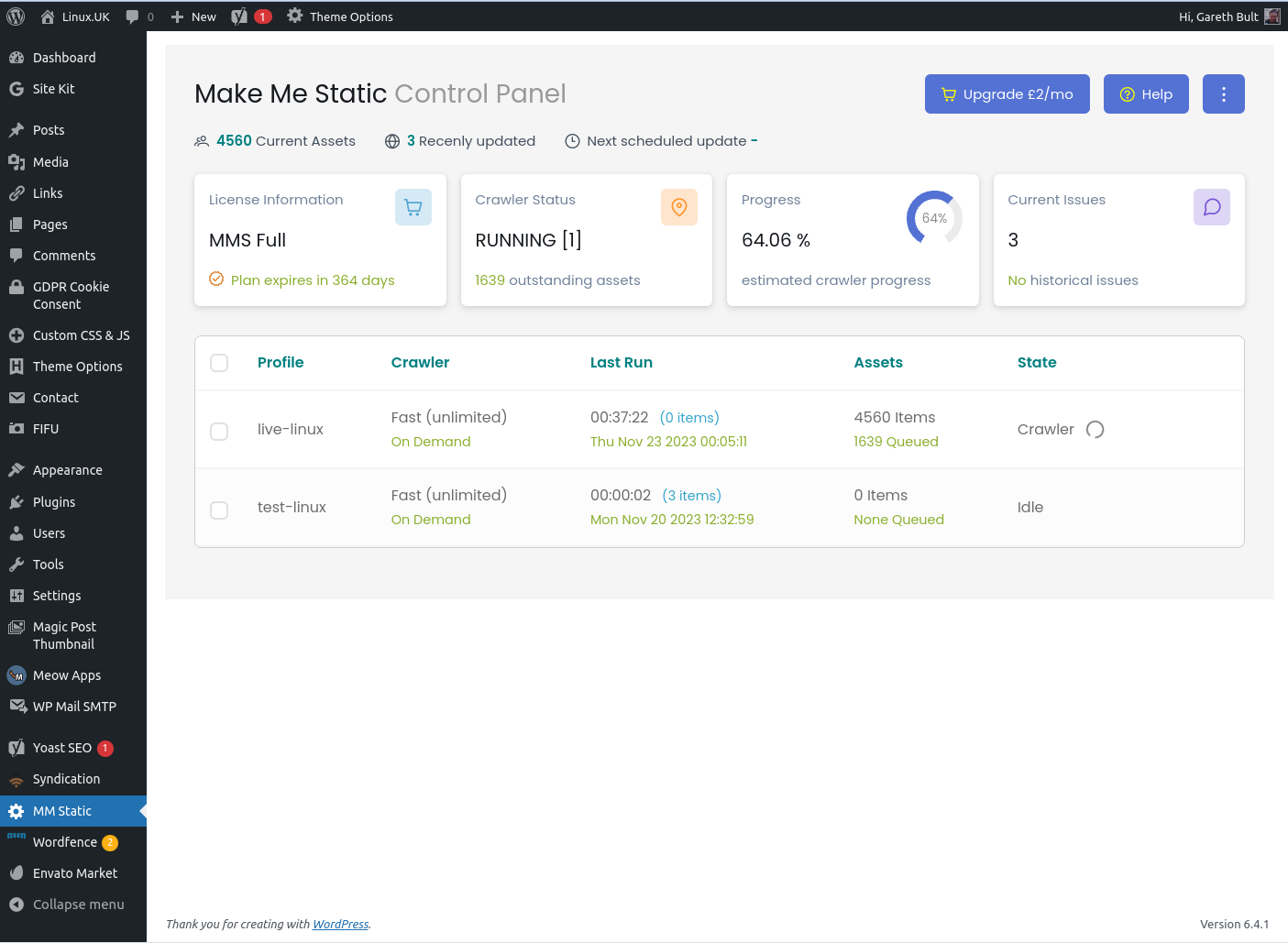Open WP Mail SMTP menu
The height and width of the screenshot is (943, 1288).
coord(73,707)
